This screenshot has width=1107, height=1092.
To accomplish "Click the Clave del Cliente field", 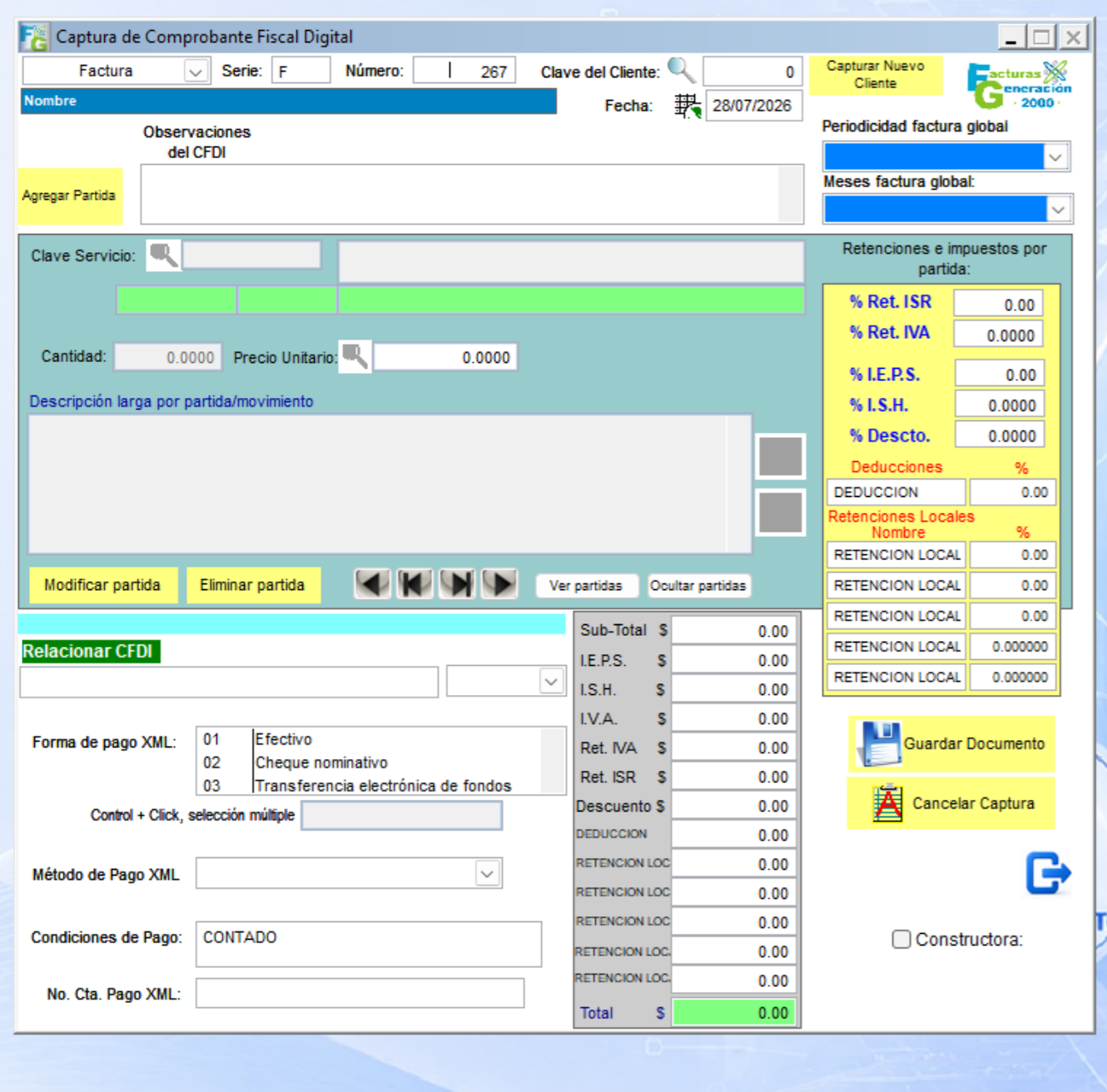I will (x=752, y=72).
